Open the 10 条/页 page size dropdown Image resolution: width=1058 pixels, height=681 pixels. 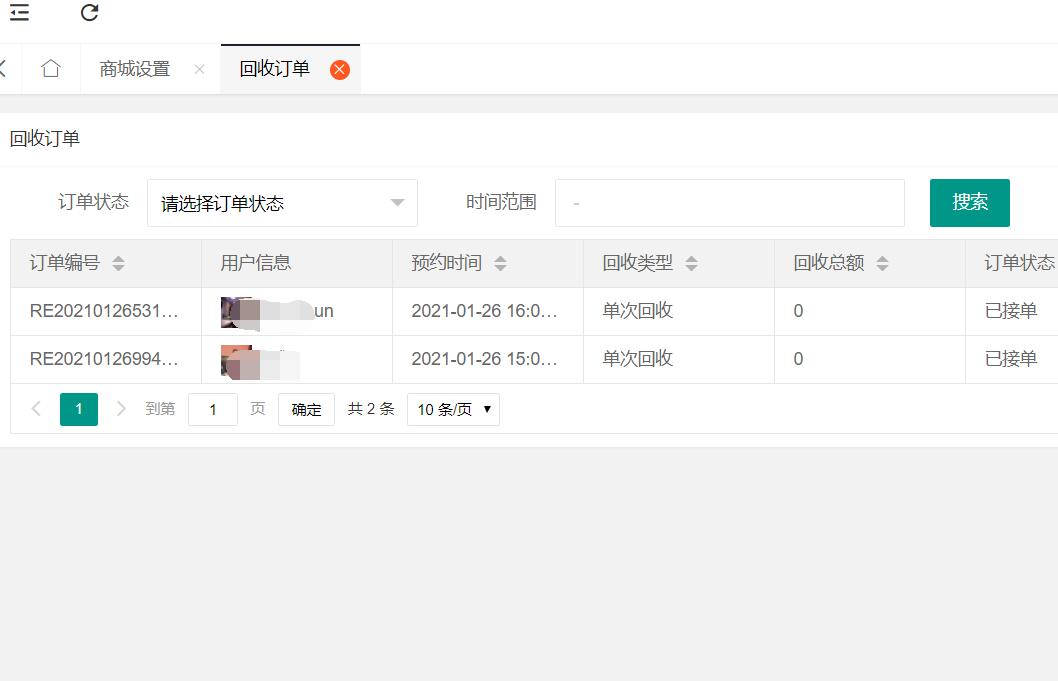[453, 409]
